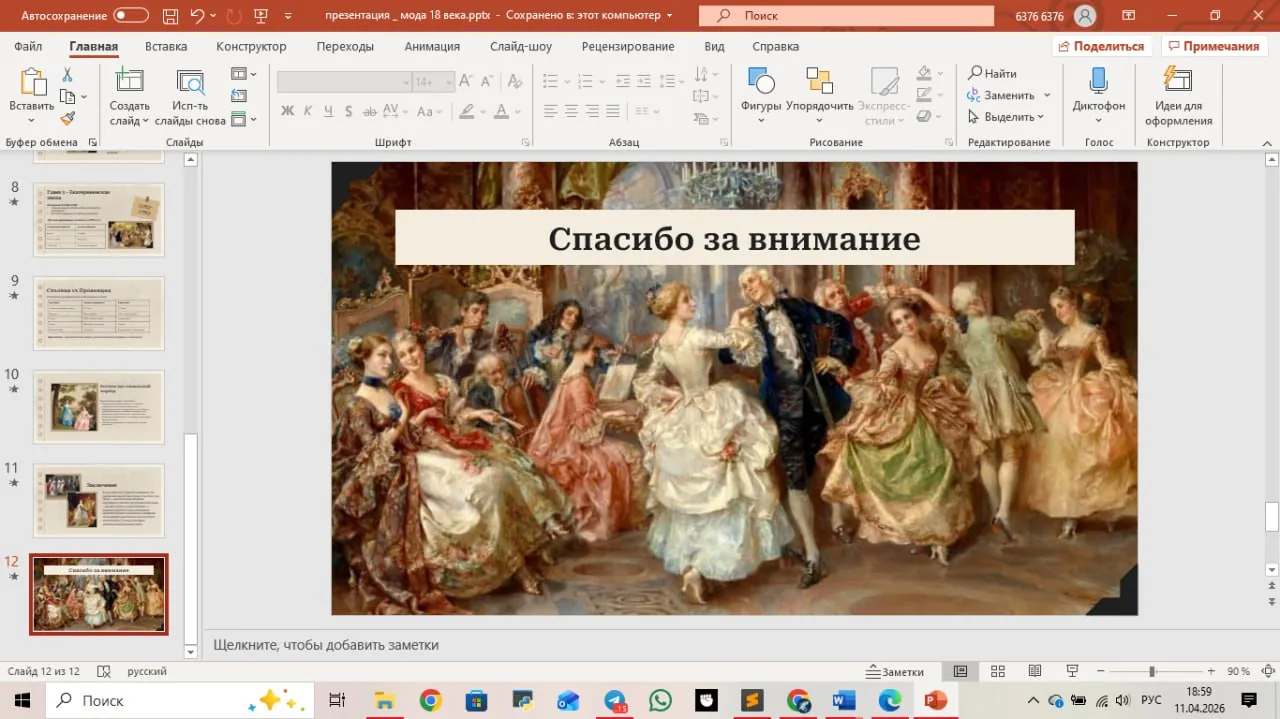Toggle the Заметки notes pane
The image size is (1280, 719).
point(895,671)
